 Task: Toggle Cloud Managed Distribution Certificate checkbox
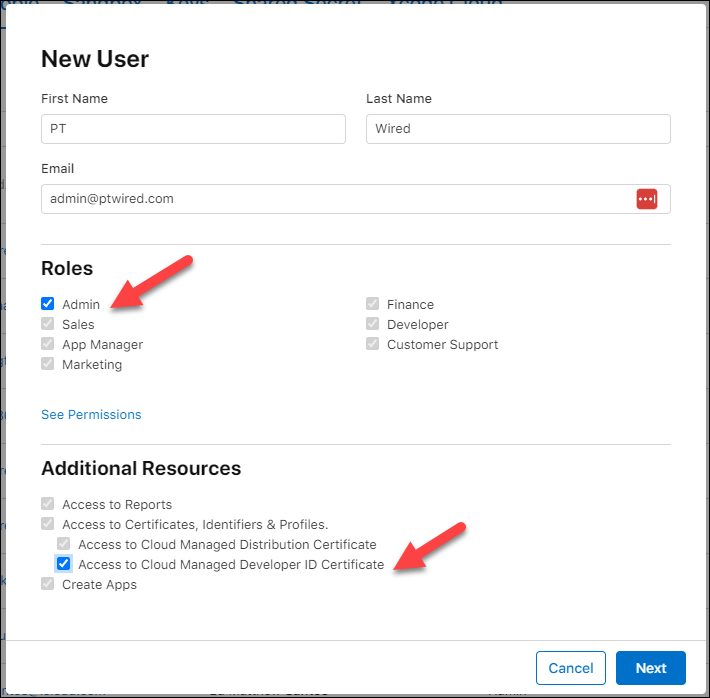click(63, 544)
